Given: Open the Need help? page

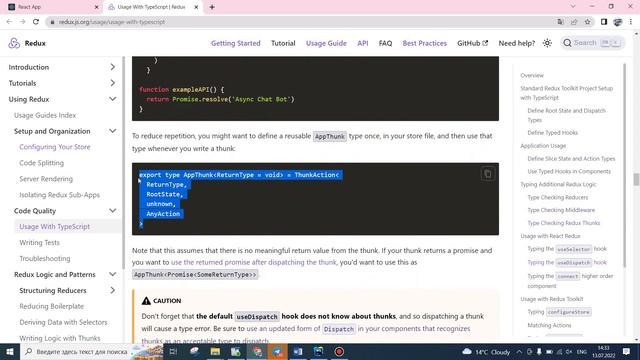Looking at the screenshot, I should 517,43.
